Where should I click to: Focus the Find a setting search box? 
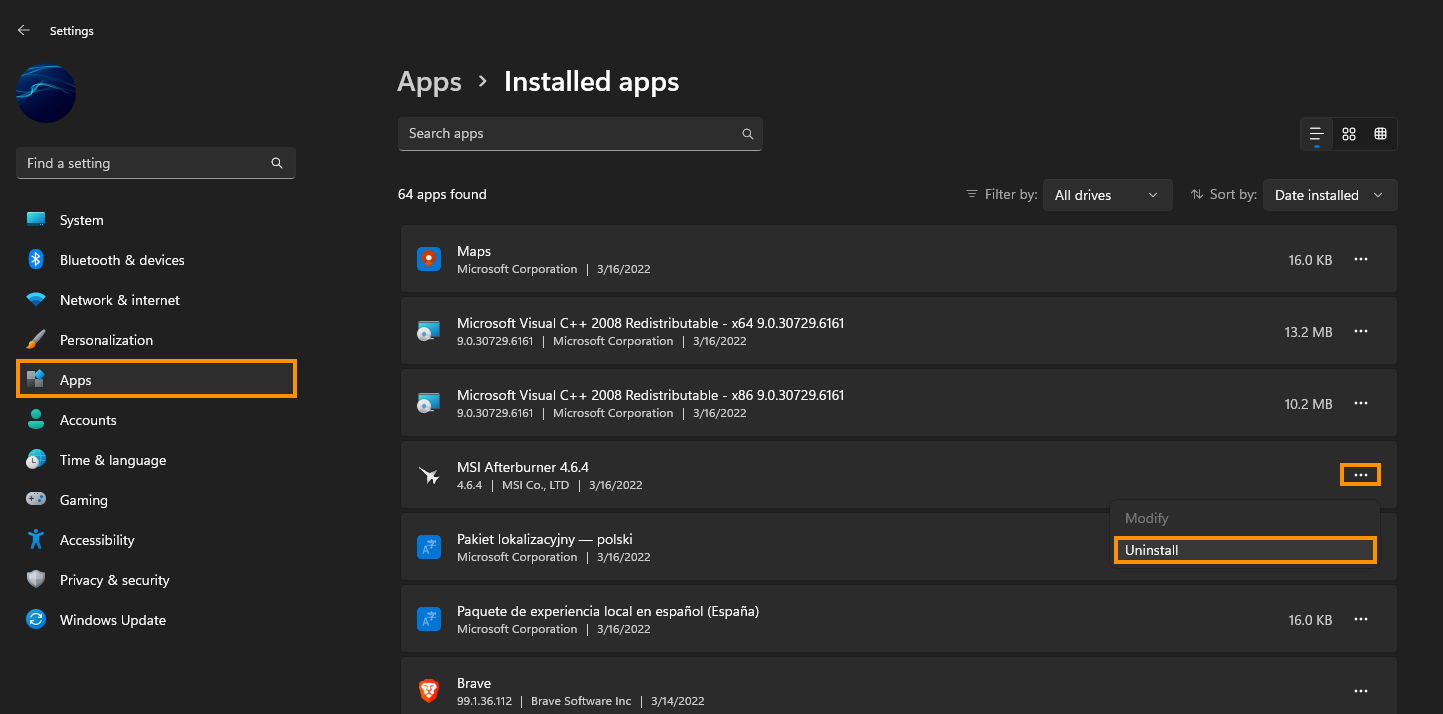pyautogui.click(x=156, y=163)
